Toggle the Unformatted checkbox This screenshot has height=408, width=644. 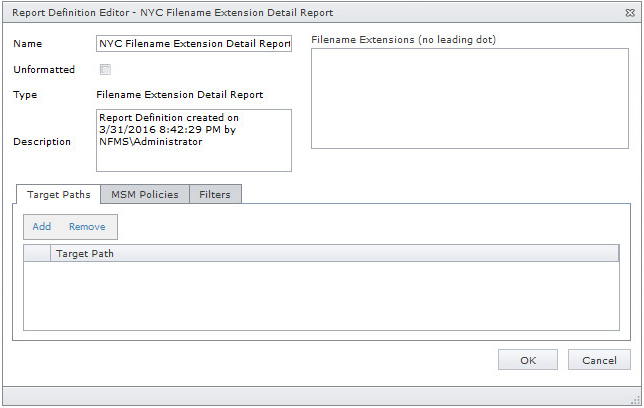tap(105, 70)
